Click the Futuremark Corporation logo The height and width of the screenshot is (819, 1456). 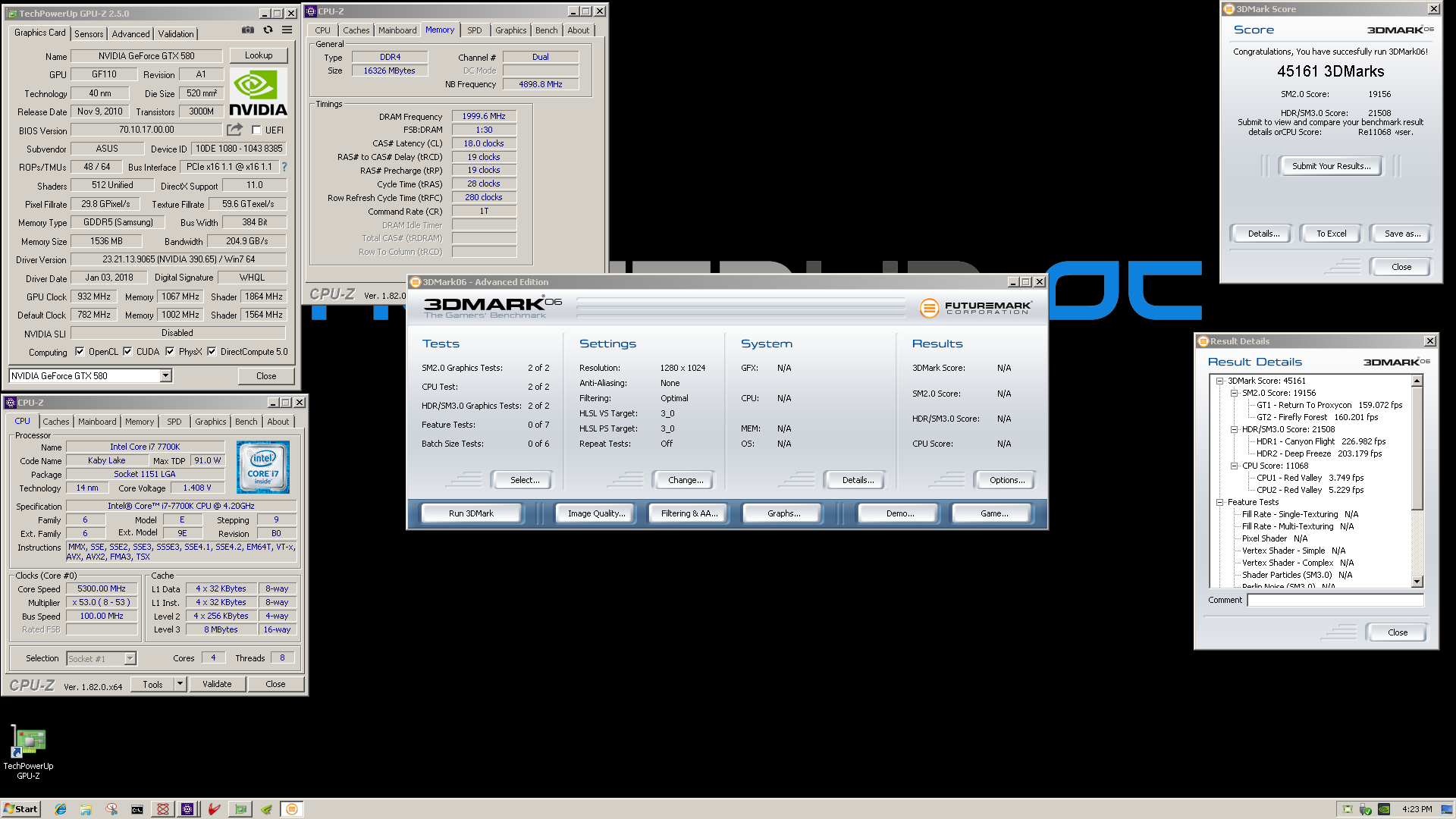pyautogui.click(x=976, y=308)
